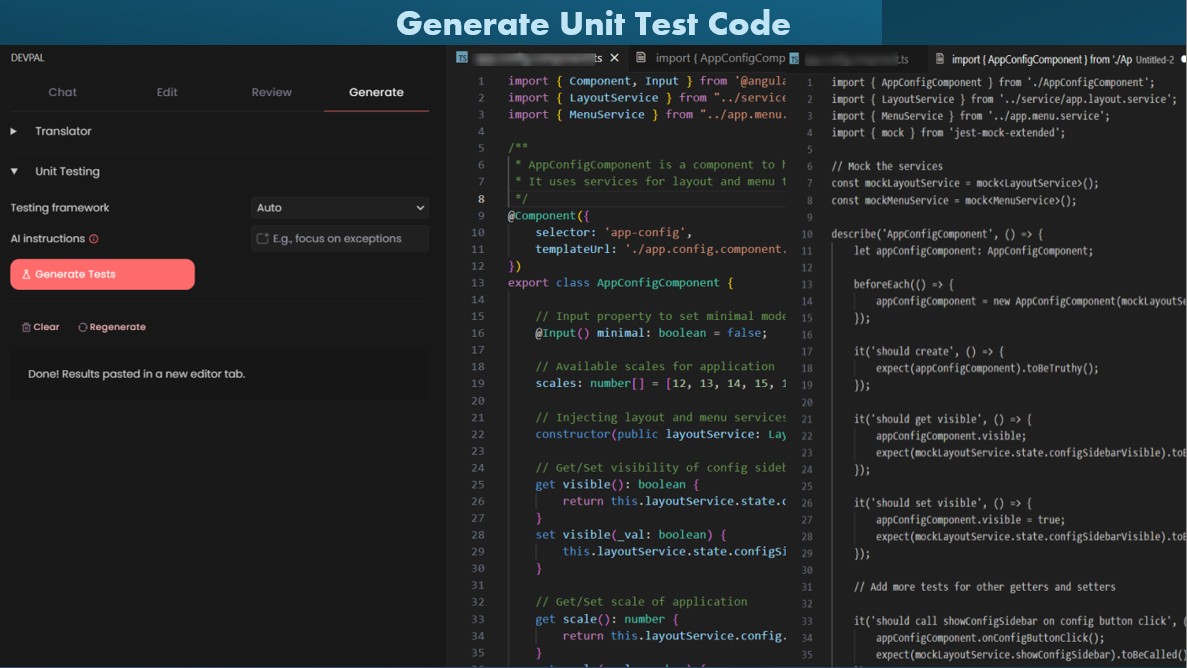
Task: Click 'get visible(): boolean {' in left editor
Action: point(617,485)
